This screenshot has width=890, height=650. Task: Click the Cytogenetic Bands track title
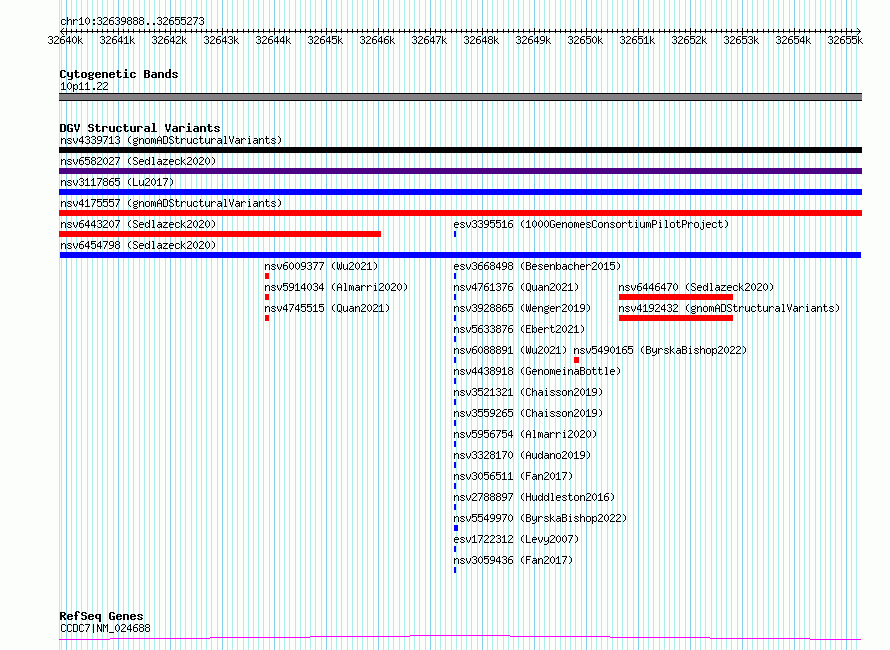click(x=119, y=74)
